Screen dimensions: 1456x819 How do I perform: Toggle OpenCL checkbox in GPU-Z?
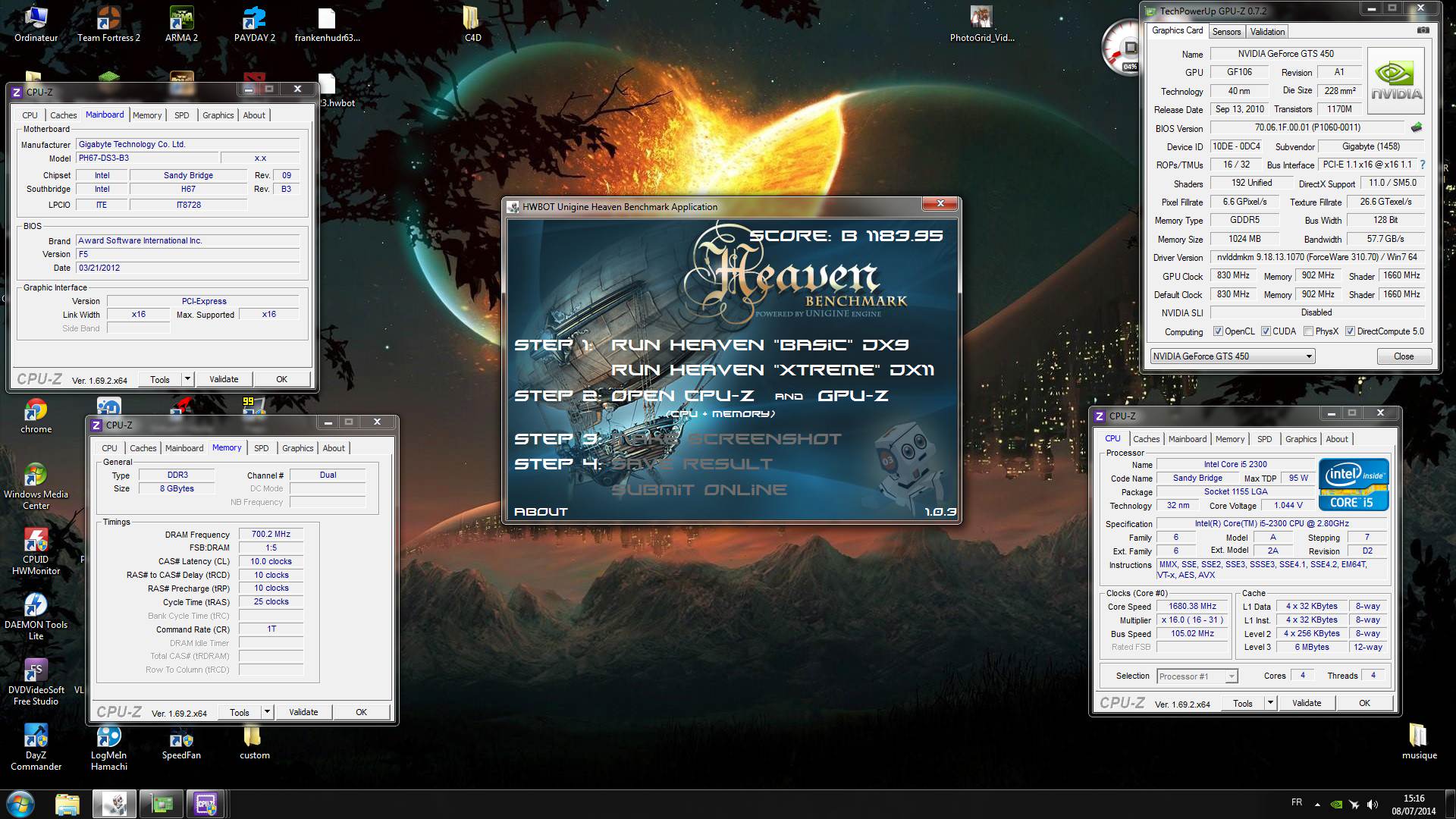click(1218, 331)
